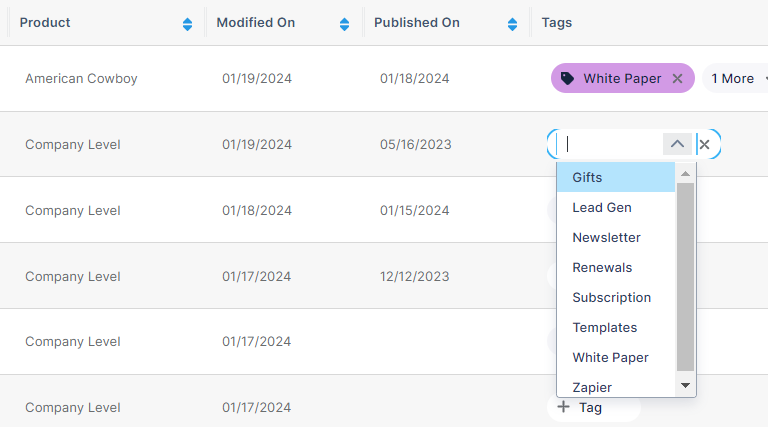The image size is (768, 427).
Task: Collapse the tag dropdown with chevron
Action: pyautogui.click(x=677, y=144)
